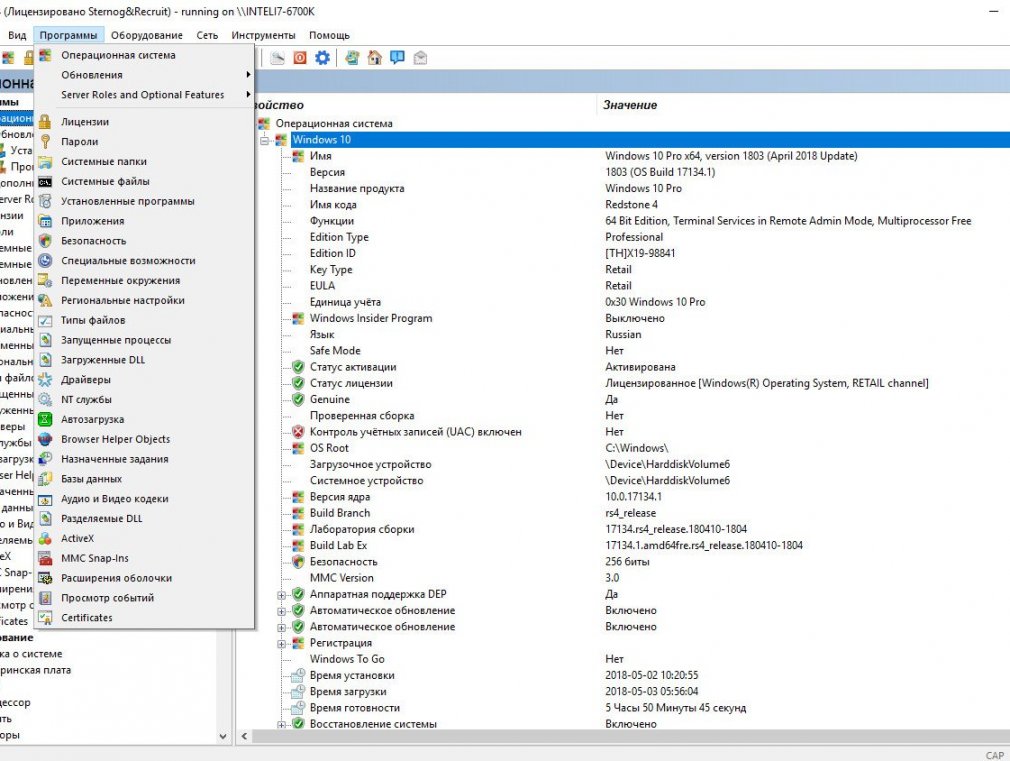This screenshot has height=761, width=1010.
Task: Select Разделяемые DLL menu entry
Action: click(144, 519)
